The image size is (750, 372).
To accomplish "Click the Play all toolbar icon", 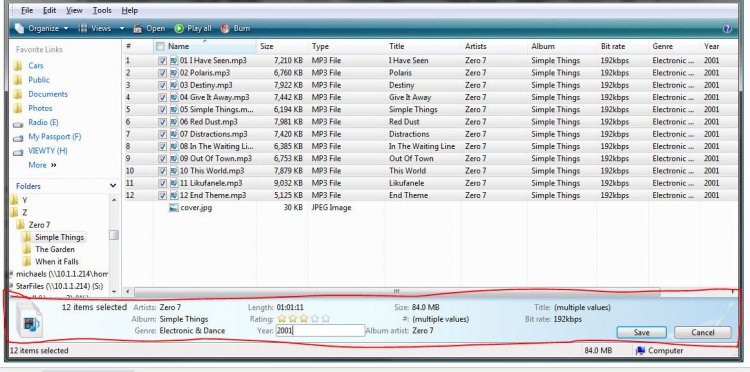I will (179, 29).
